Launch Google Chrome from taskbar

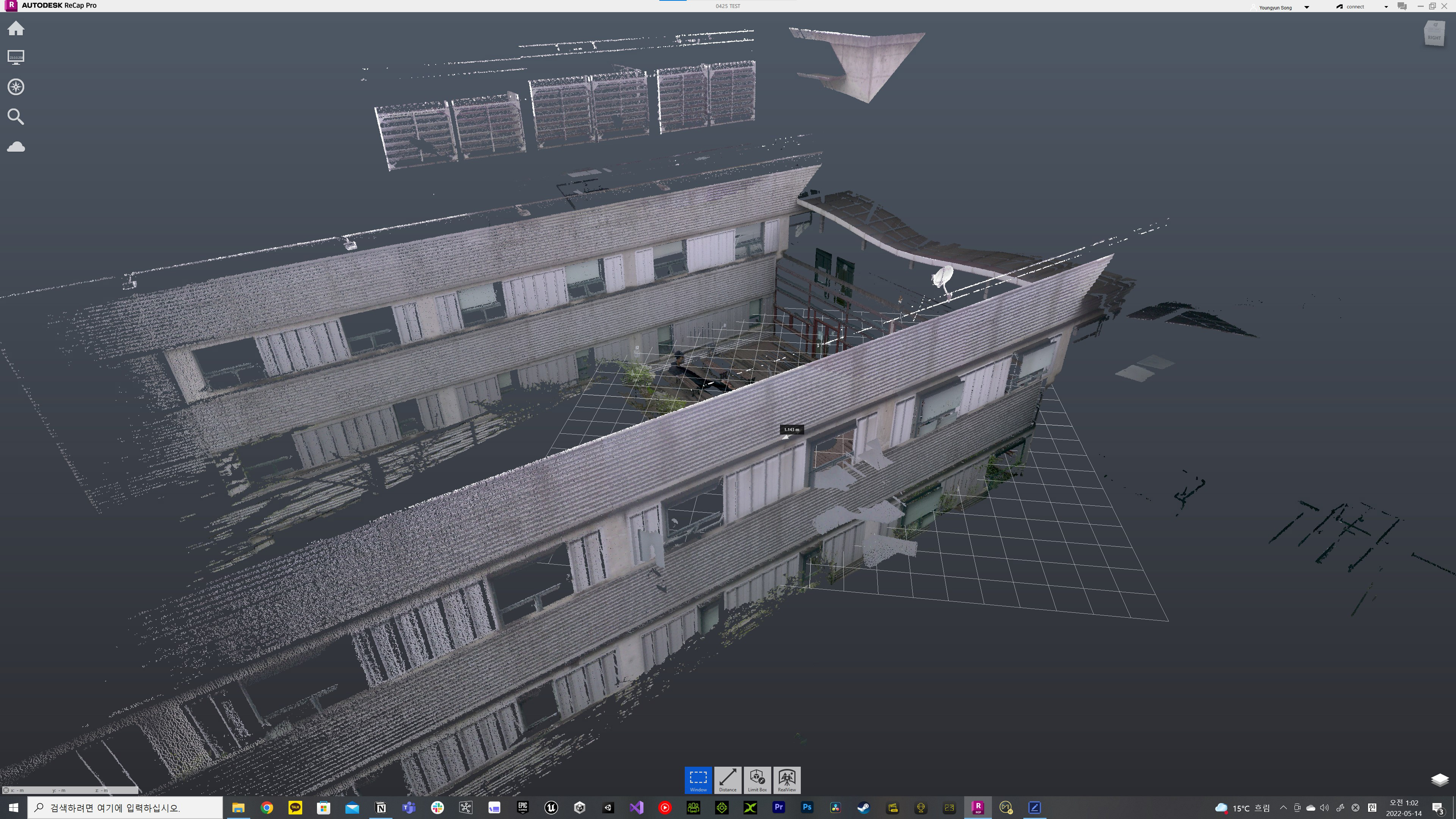[267, 808]
